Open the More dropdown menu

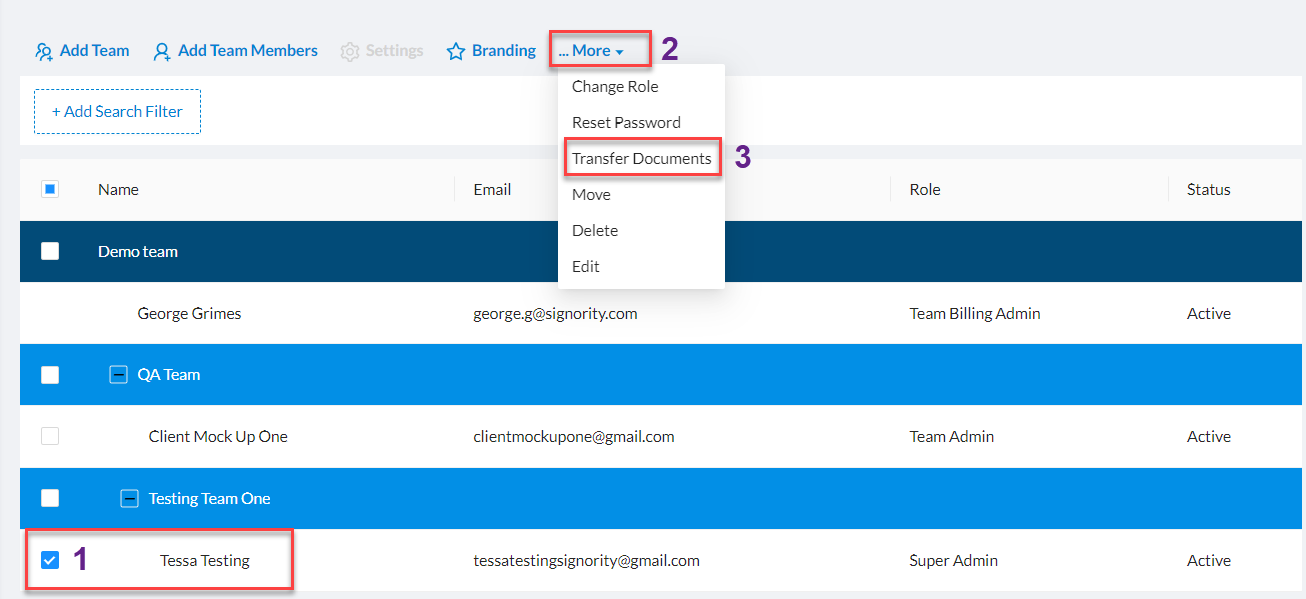(x=598, y=49)
